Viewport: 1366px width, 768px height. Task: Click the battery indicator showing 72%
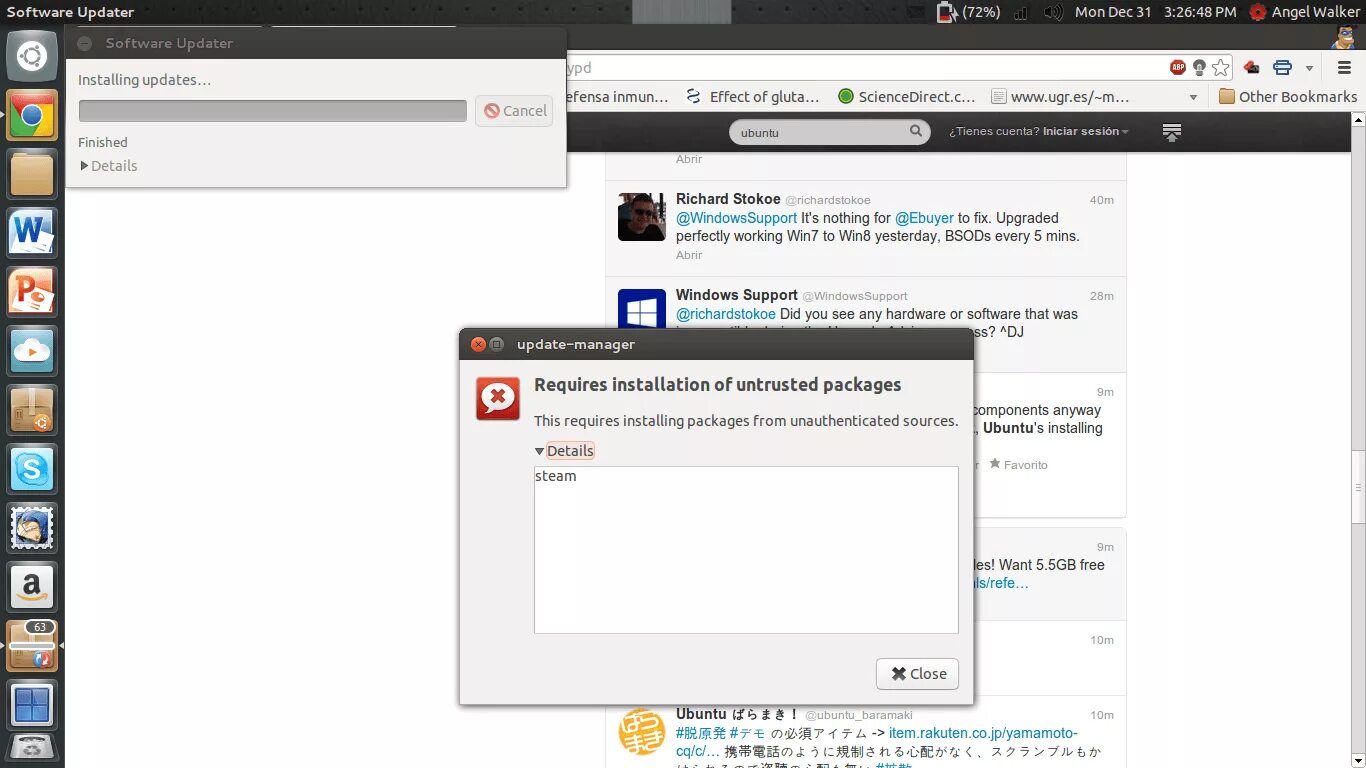coord(969,12)
